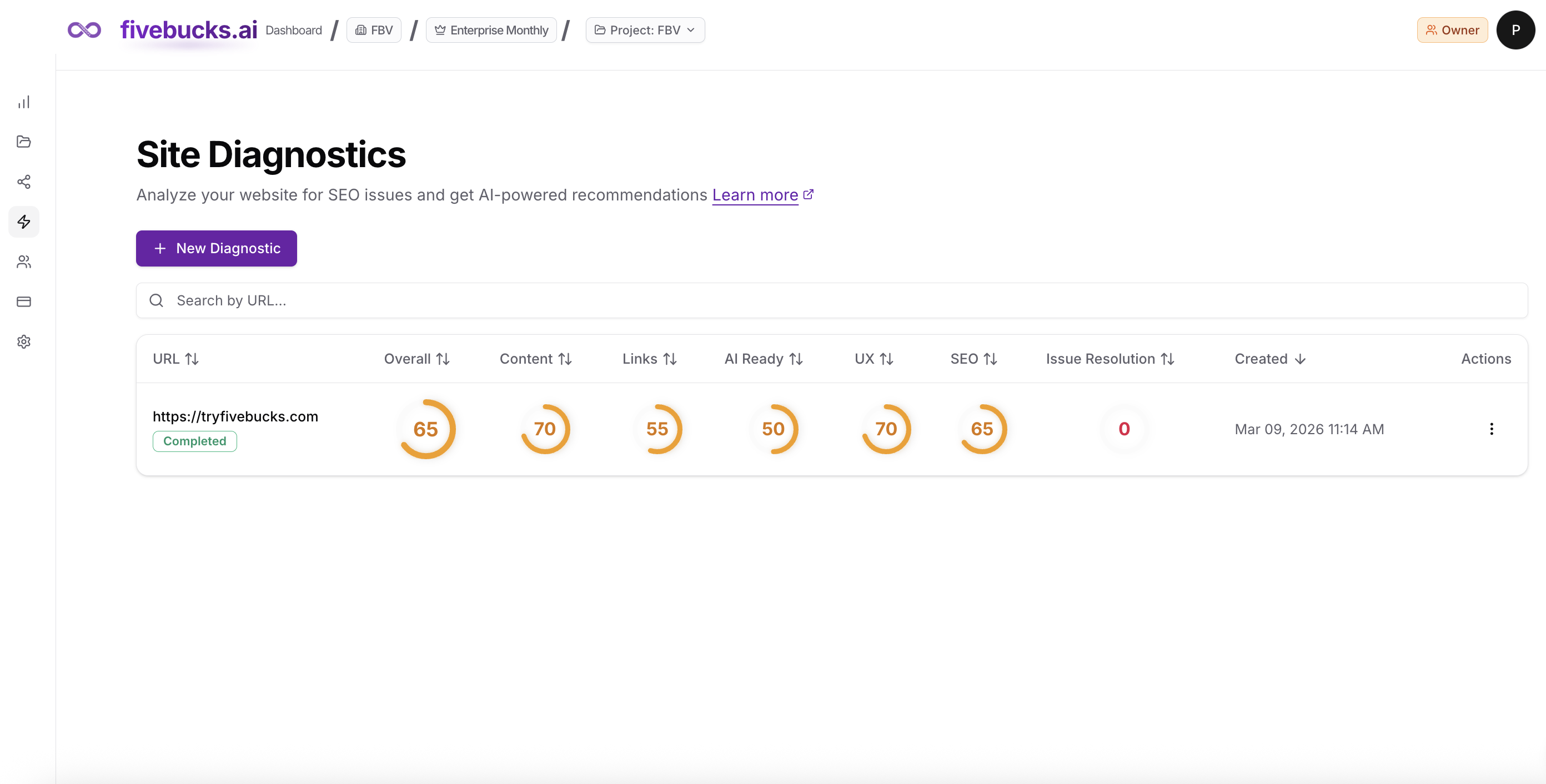This screenshot has height=784, width=1546.
Task: Open the analytics bar chart sidebar icon
Action: click(23, 103)
